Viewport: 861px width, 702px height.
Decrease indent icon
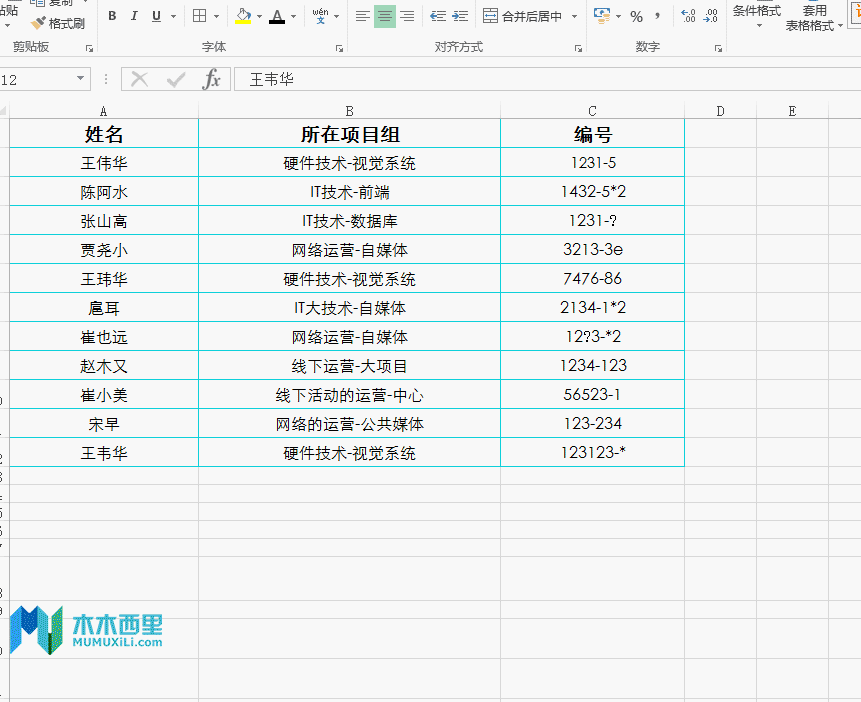[x=438, y=16]
